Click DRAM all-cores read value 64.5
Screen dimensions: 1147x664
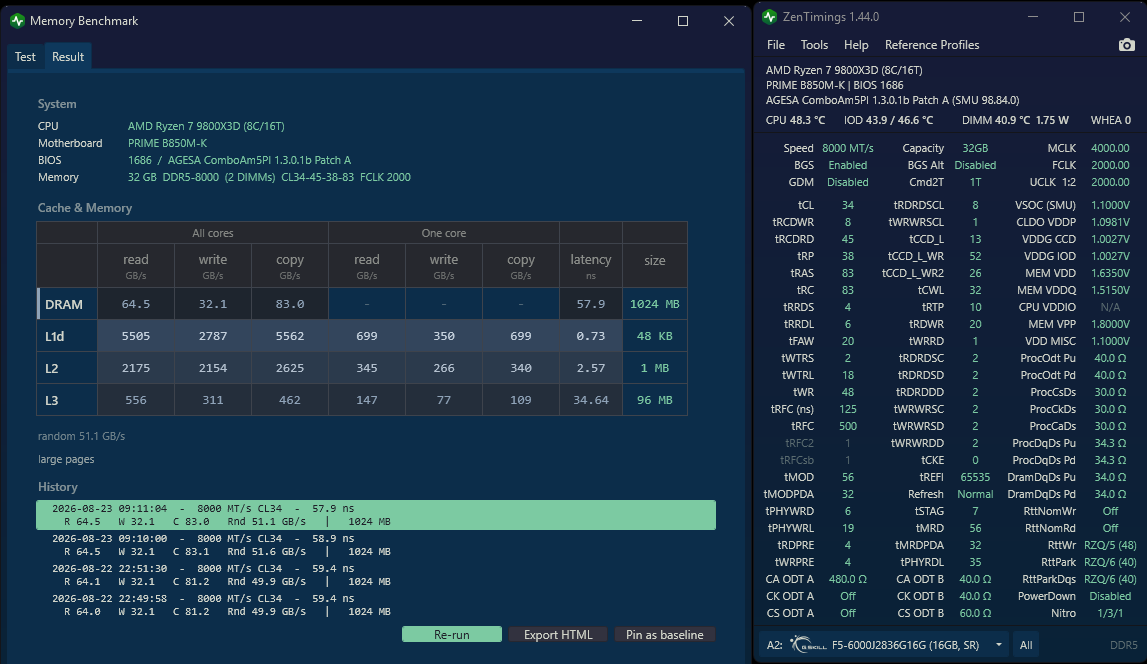[x=135, y=304]
